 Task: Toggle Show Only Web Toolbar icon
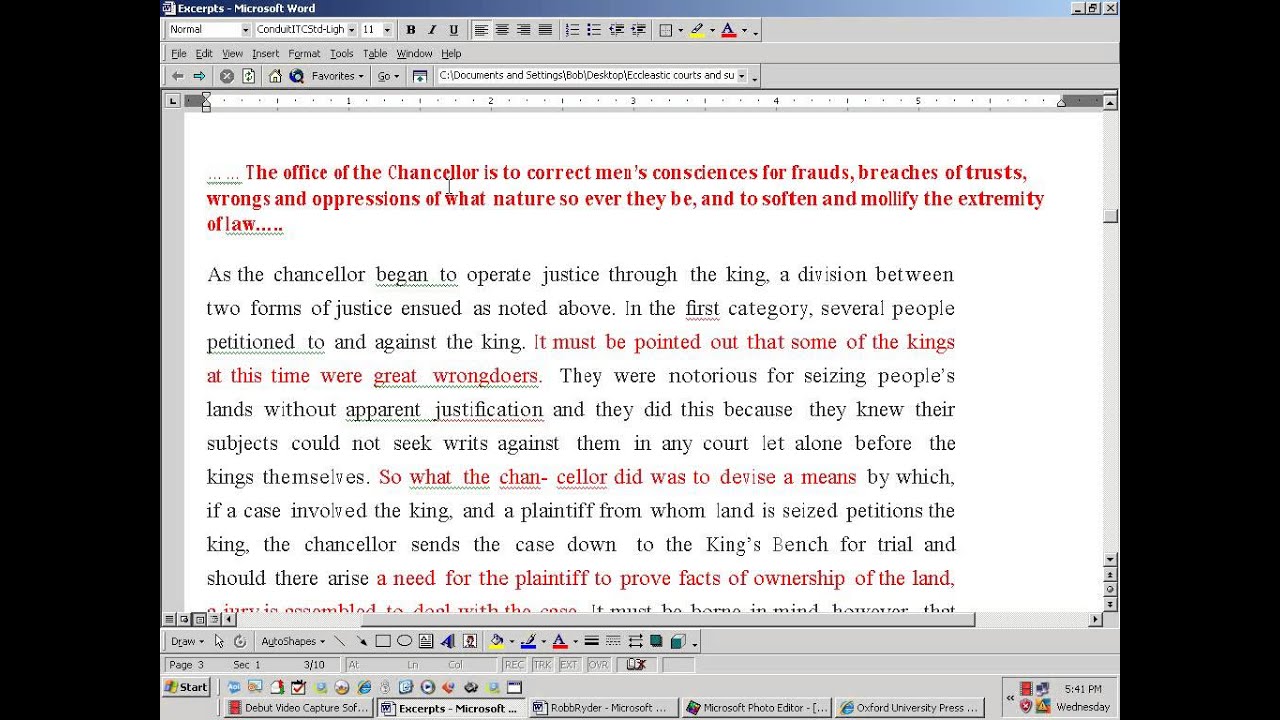pyautogui.click(x=420, y=76)
